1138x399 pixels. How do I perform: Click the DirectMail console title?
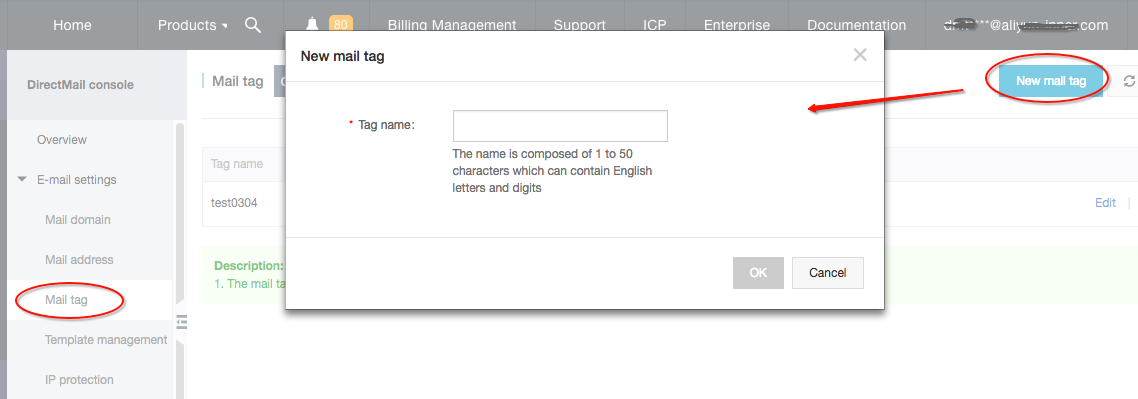click(81, 85)
